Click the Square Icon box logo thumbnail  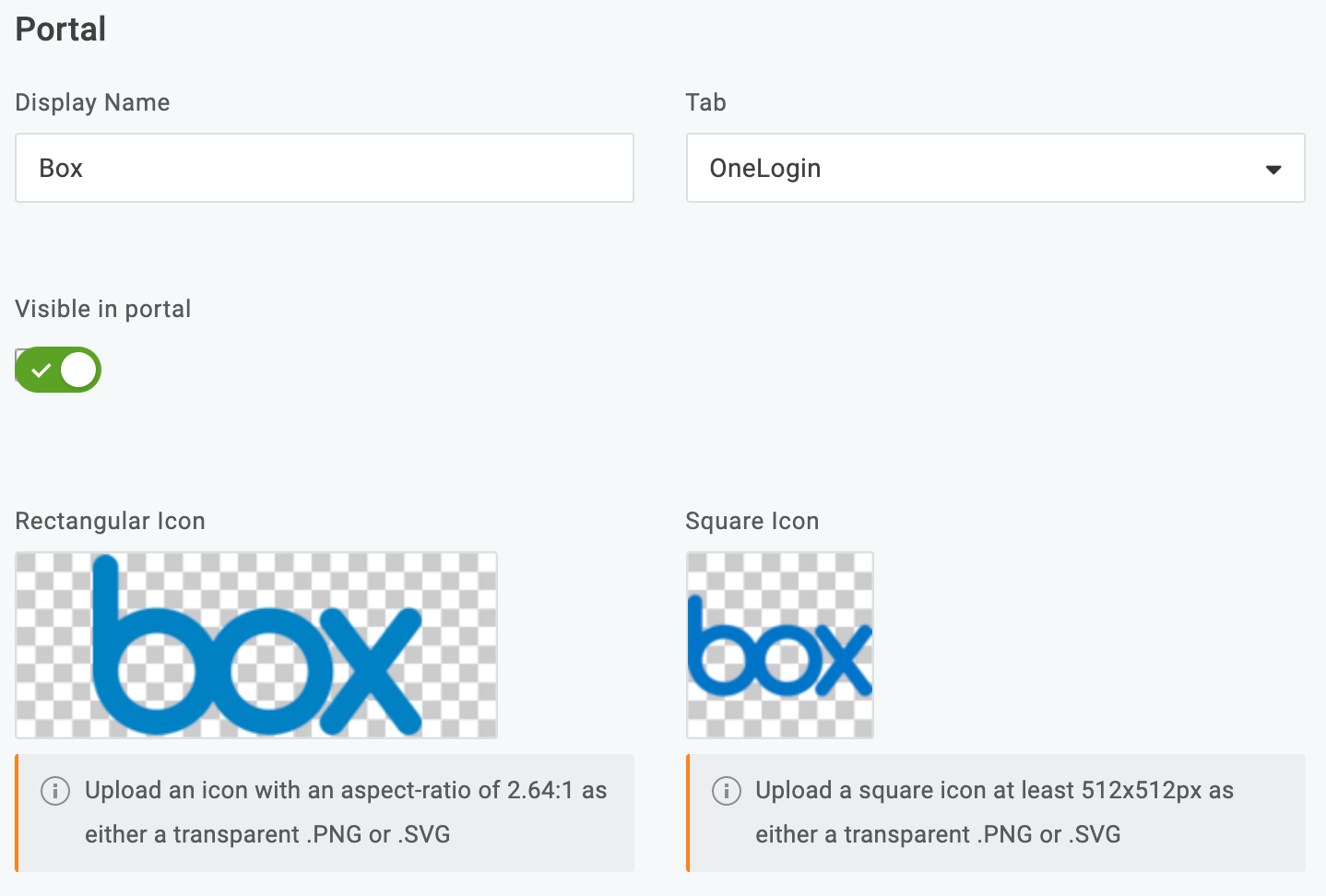pyautogui.click(x=780, y=645)
